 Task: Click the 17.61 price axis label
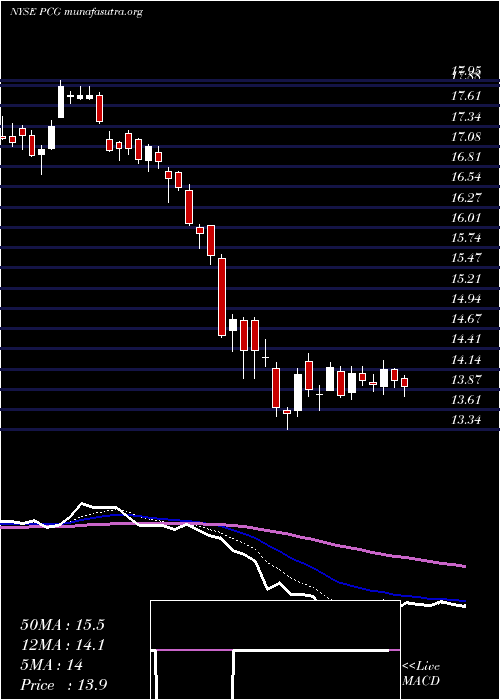(466, 96)
